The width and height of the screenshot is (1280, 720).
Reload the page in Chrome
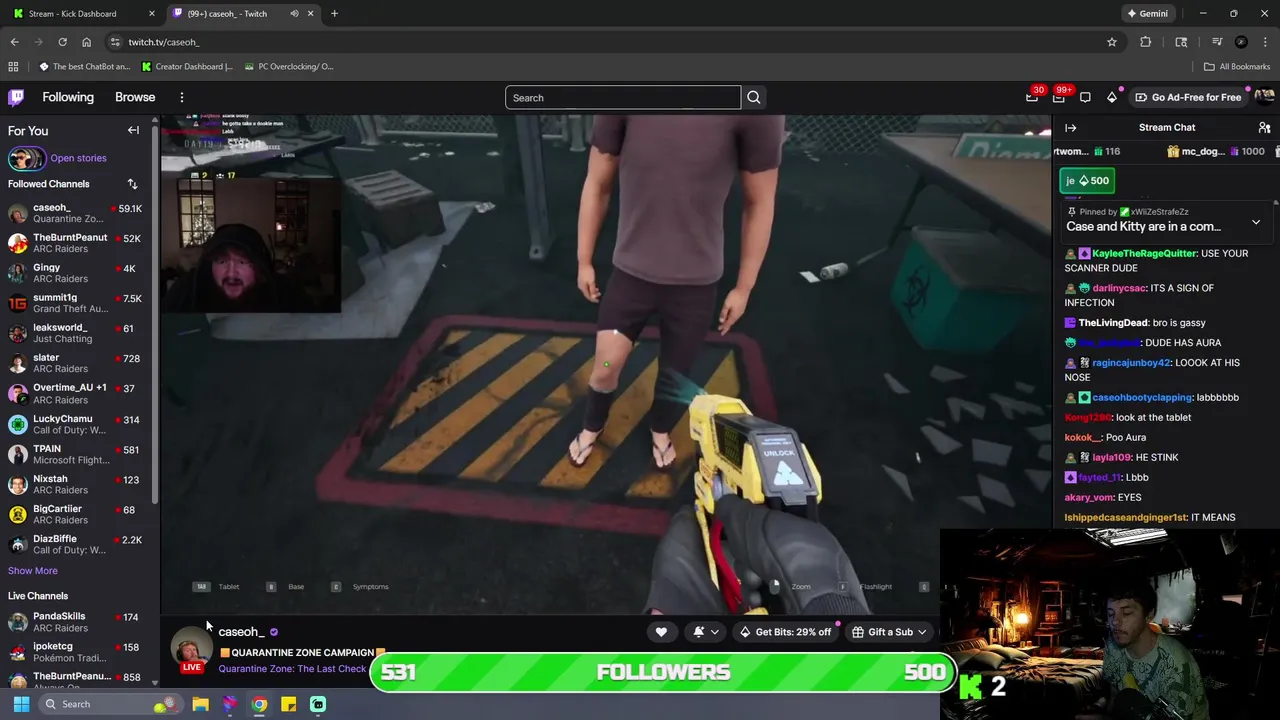coord(62,42)
